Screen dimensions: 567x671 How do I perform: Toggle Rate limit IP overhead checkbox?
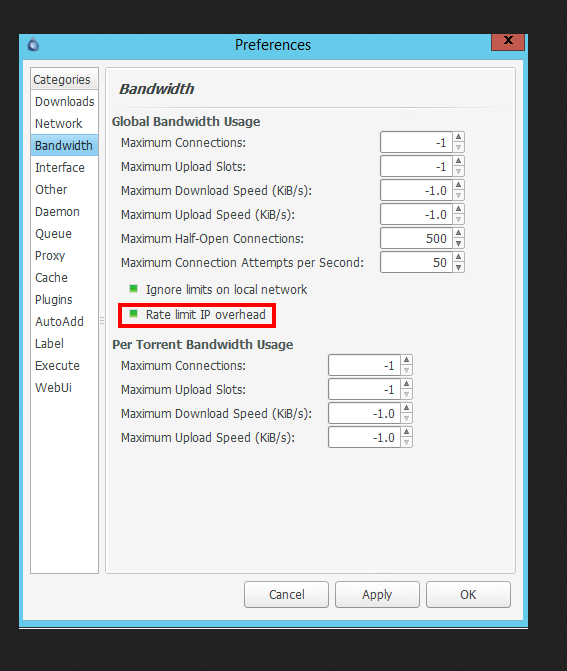tap(134, 314)
